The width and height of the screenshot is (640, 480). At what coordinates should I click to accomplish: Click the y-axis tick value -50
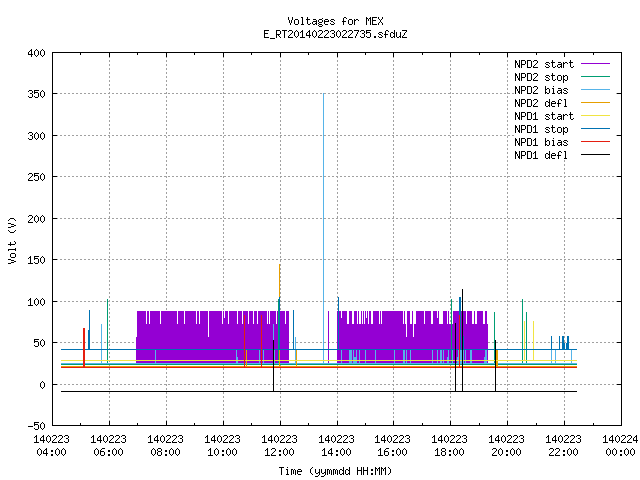coord(36,426)
